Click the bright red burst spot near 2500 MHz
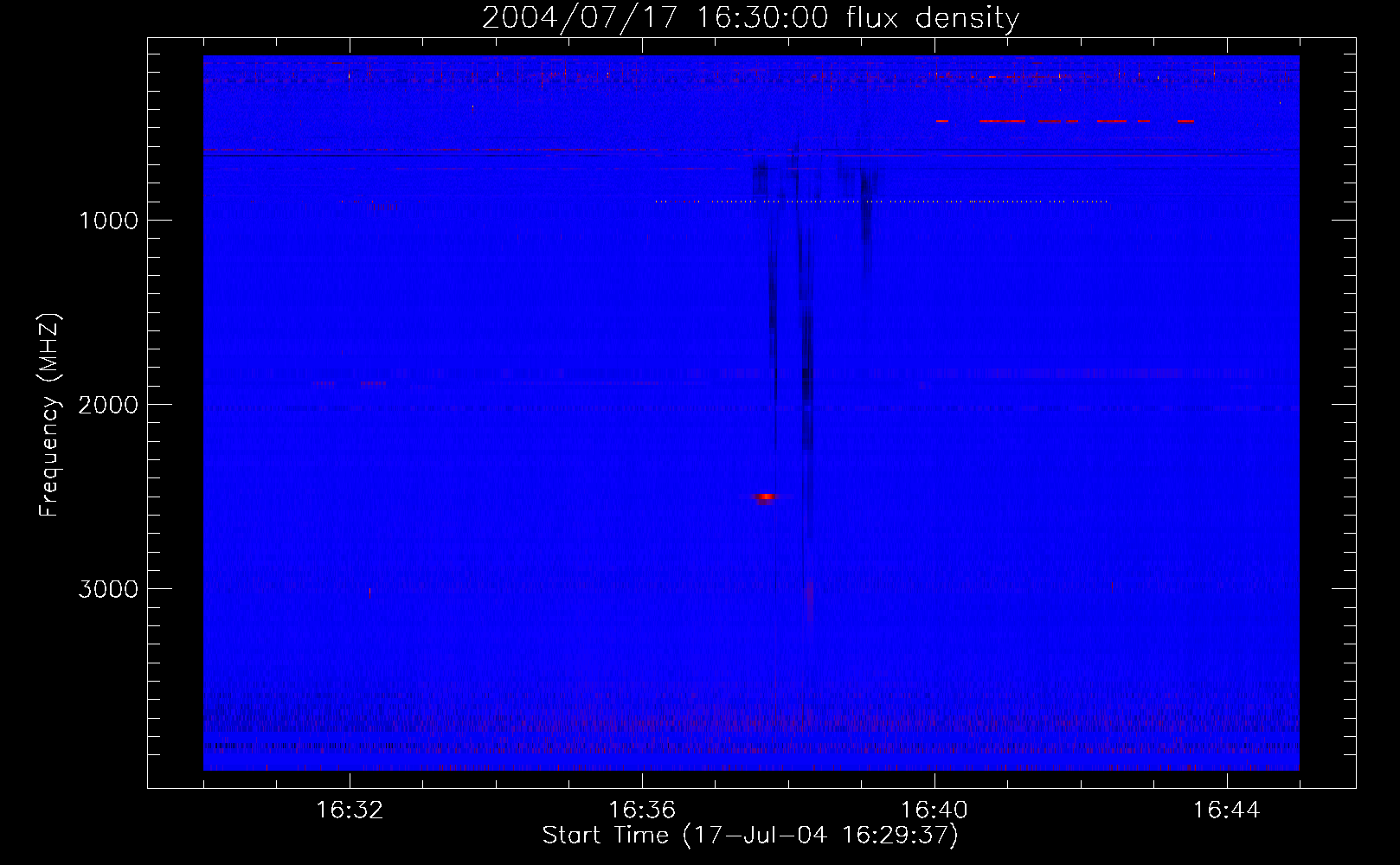This screenshot has height=865, width=1400. pyautogui.click(x=766, y=497)
